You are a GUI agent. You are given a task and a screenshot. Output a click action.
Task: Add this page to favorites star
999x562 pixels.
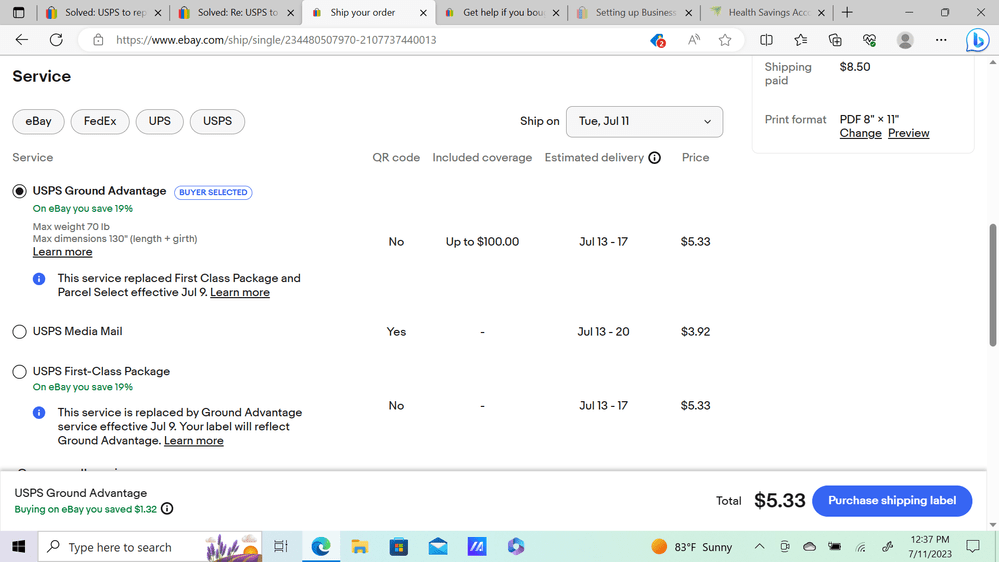click(x=725, y=40)
